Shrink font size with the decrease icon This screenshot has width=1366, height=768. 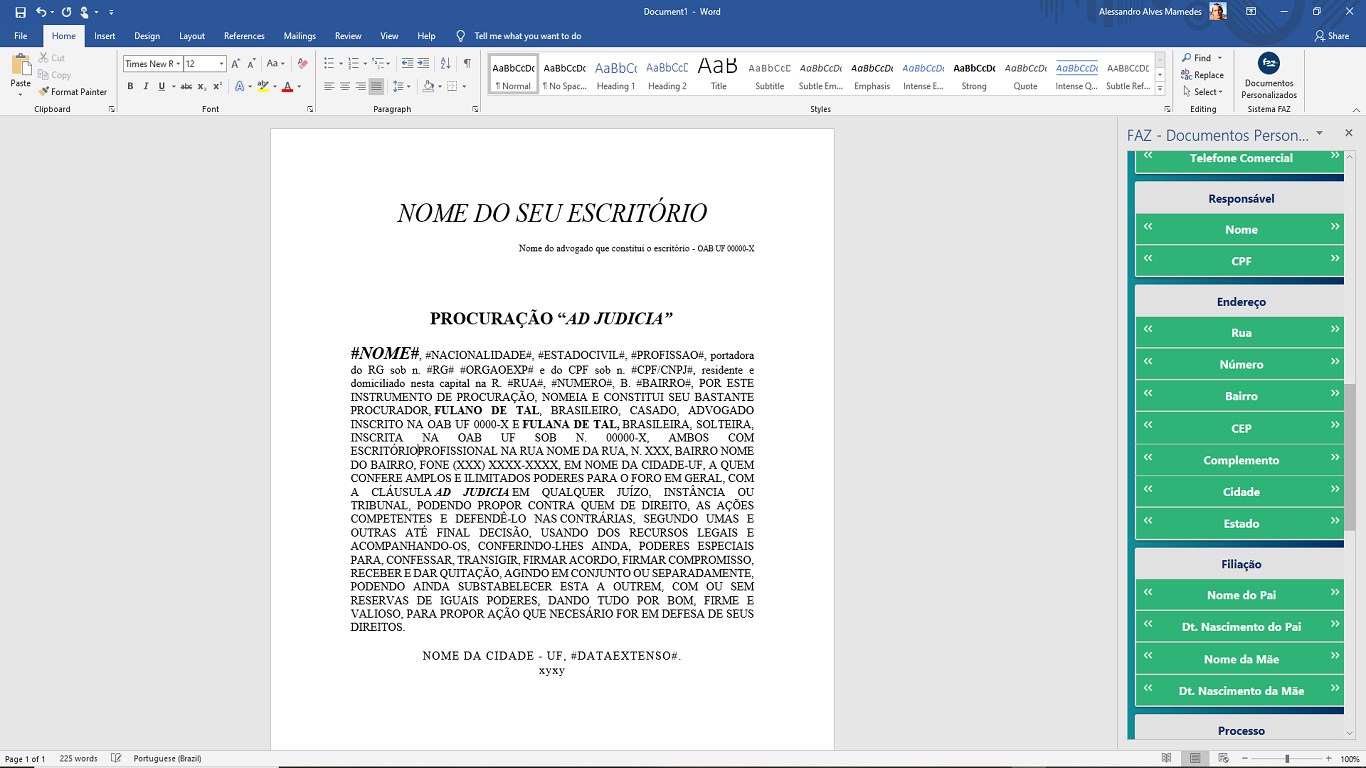[251, 64]
